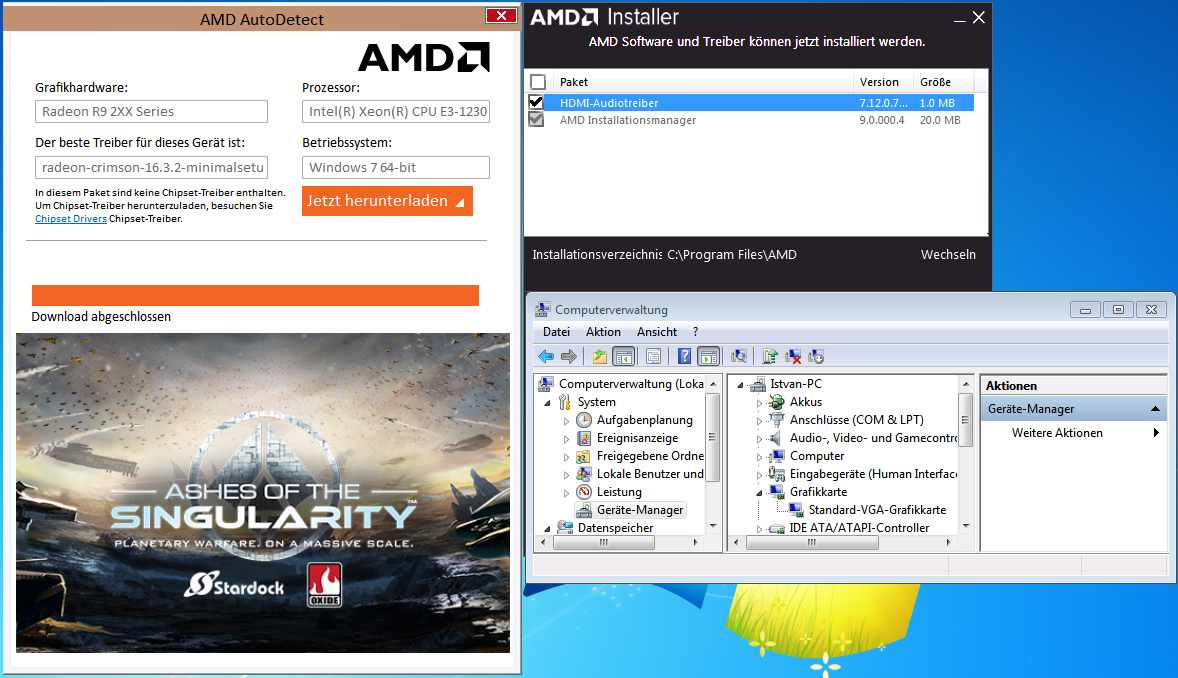The height and width of the screenshot is (678, 1178).
Task: Open the Properties toolbar icon
Action: click(x=654, y=356)
